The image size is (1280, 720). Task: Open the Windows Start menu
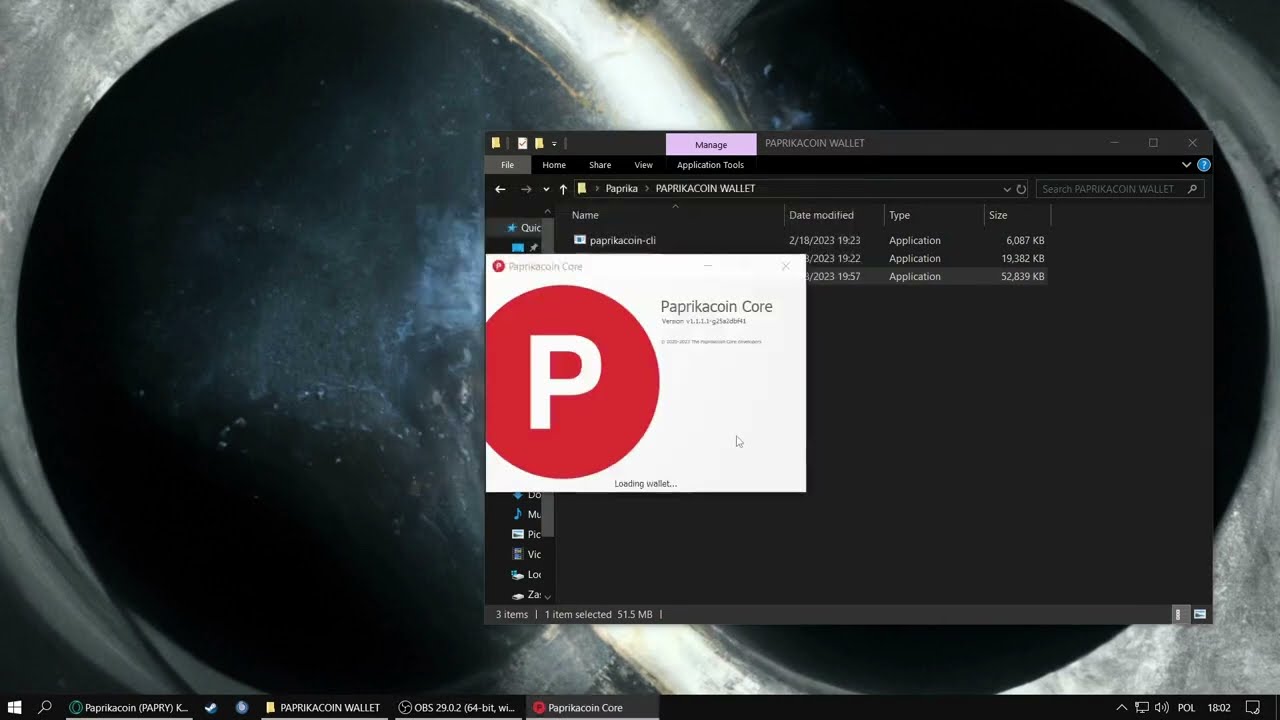coord(15,707)
